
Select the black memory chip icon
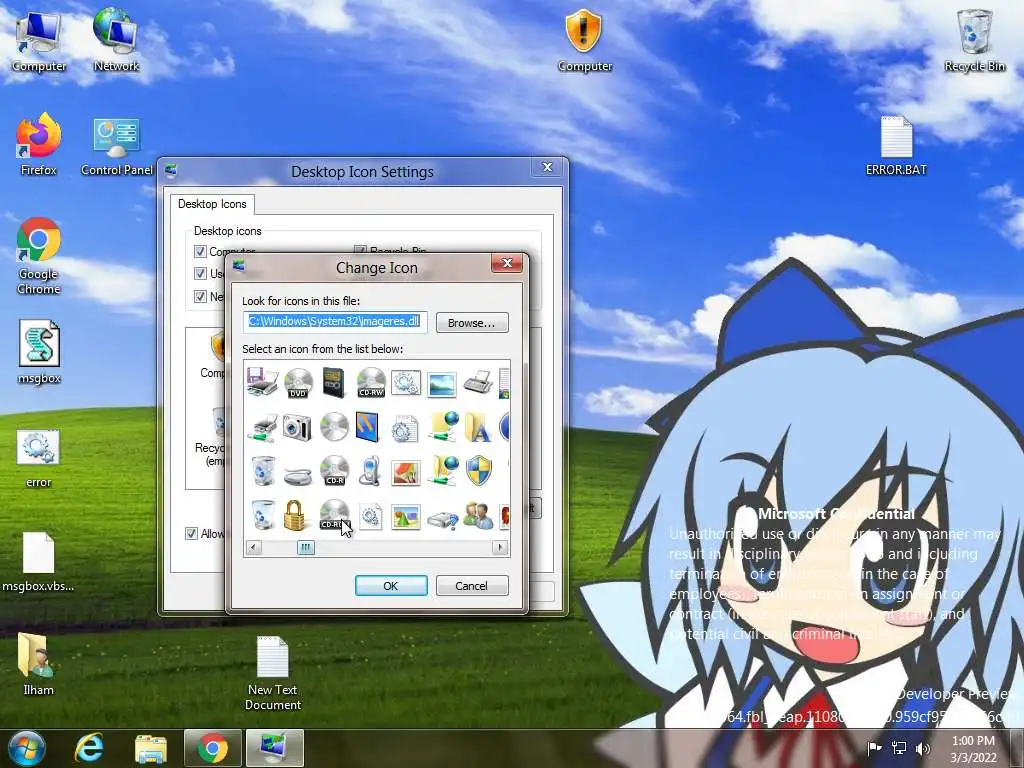[334, 383]
